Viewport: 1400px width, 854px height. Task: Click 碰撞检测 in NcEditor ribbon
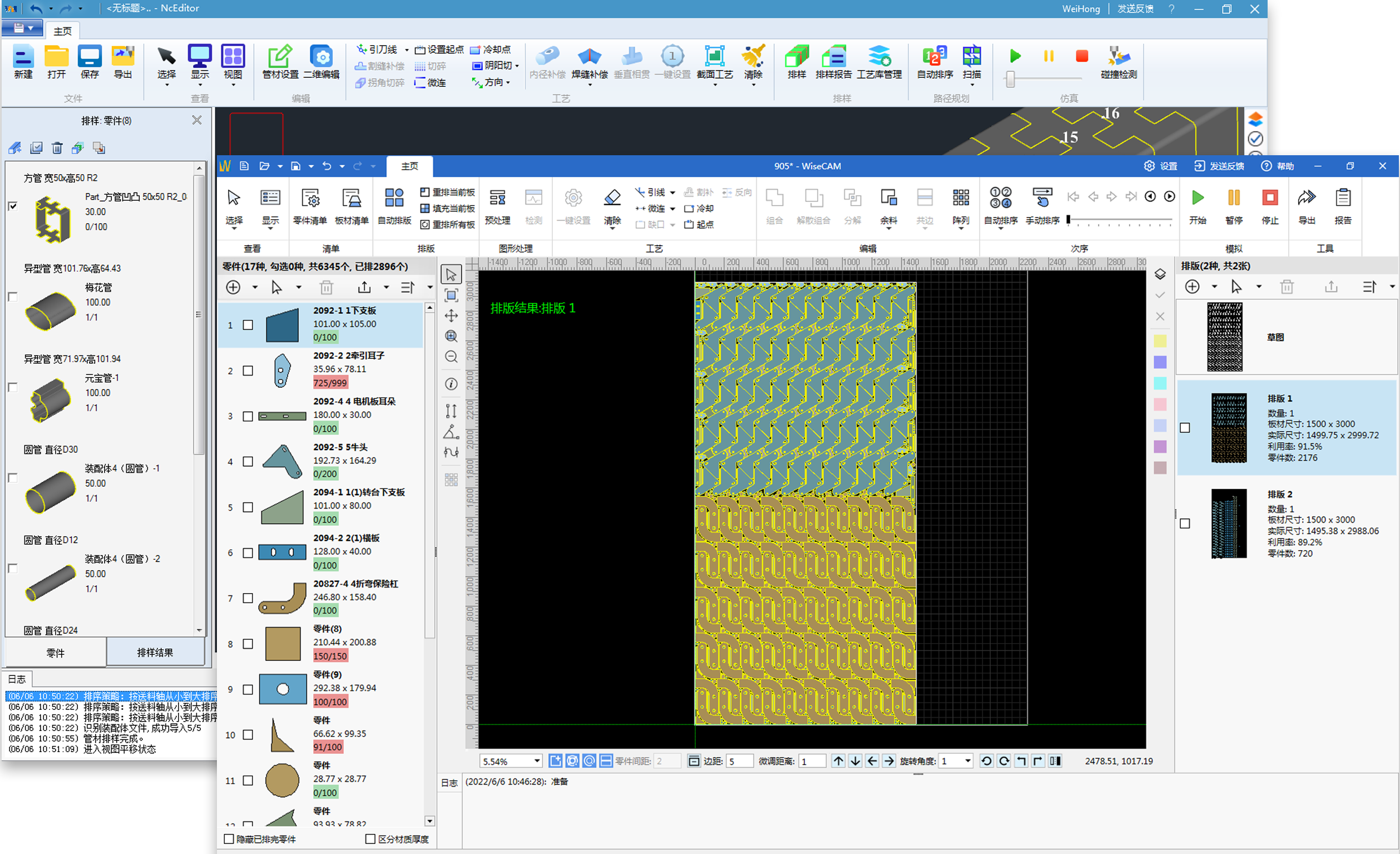click(1118, 62)
